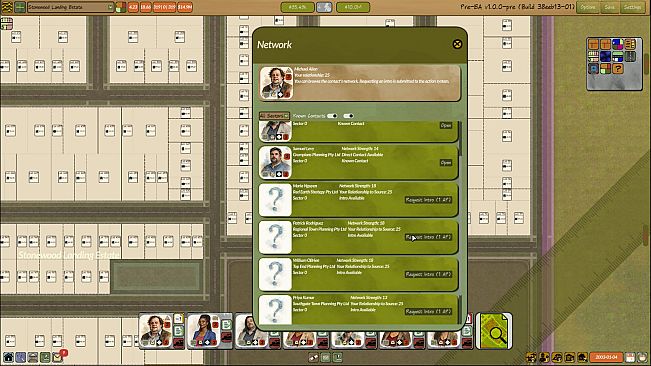Open the mail icon with red notification
This screenshot has height=366, width=651.
click(x=57, y=357)
